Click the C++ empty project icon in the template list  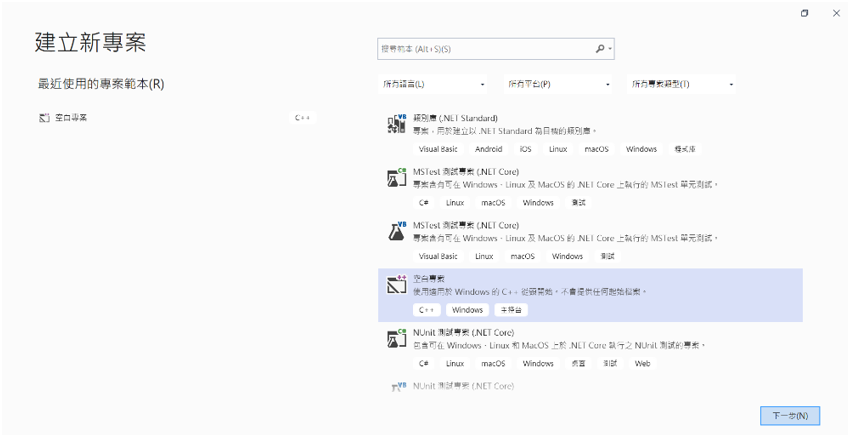[396, 285]
